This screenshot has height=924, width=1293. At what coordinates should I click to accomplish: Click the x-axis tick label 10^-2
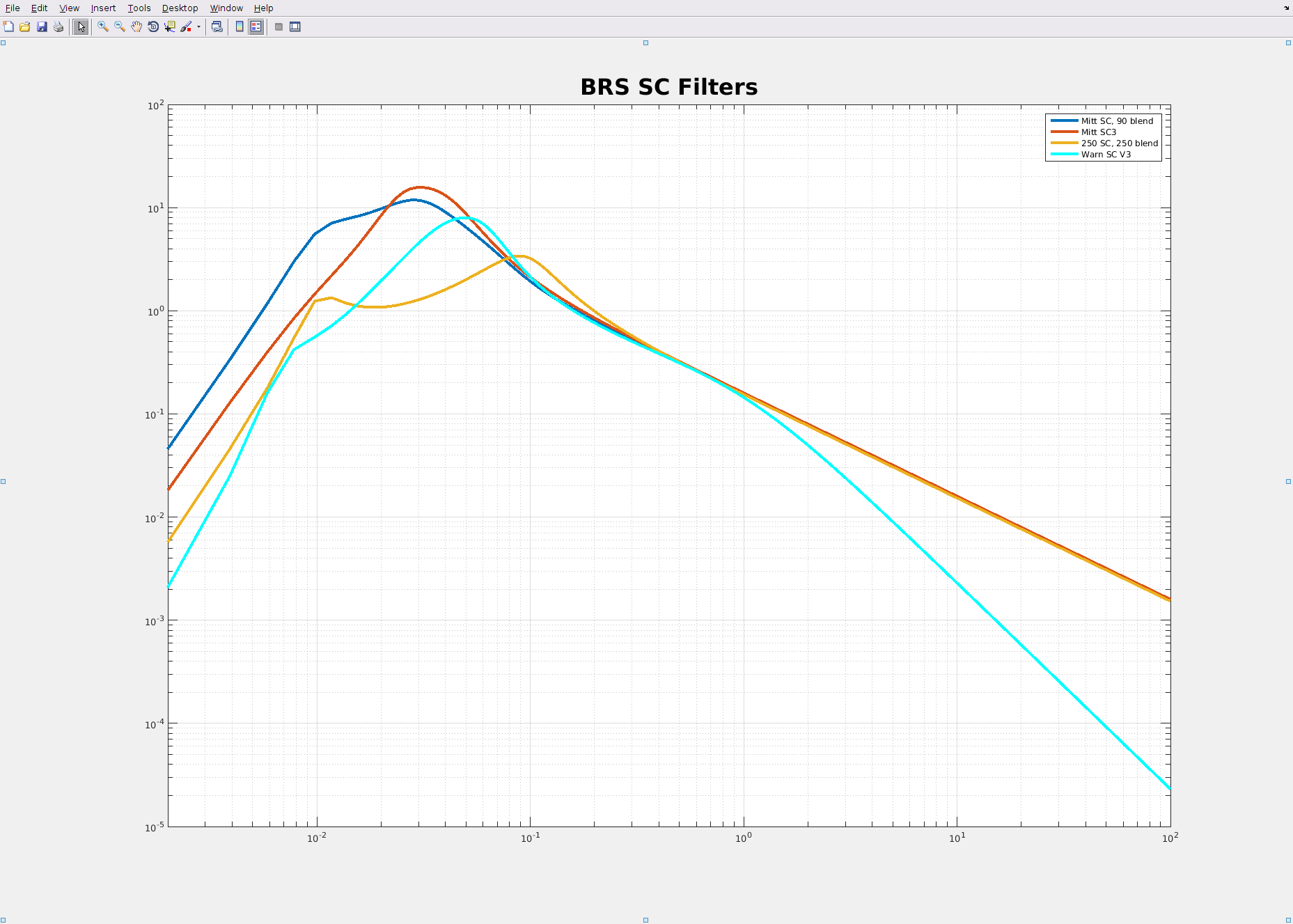coord(317,838)
